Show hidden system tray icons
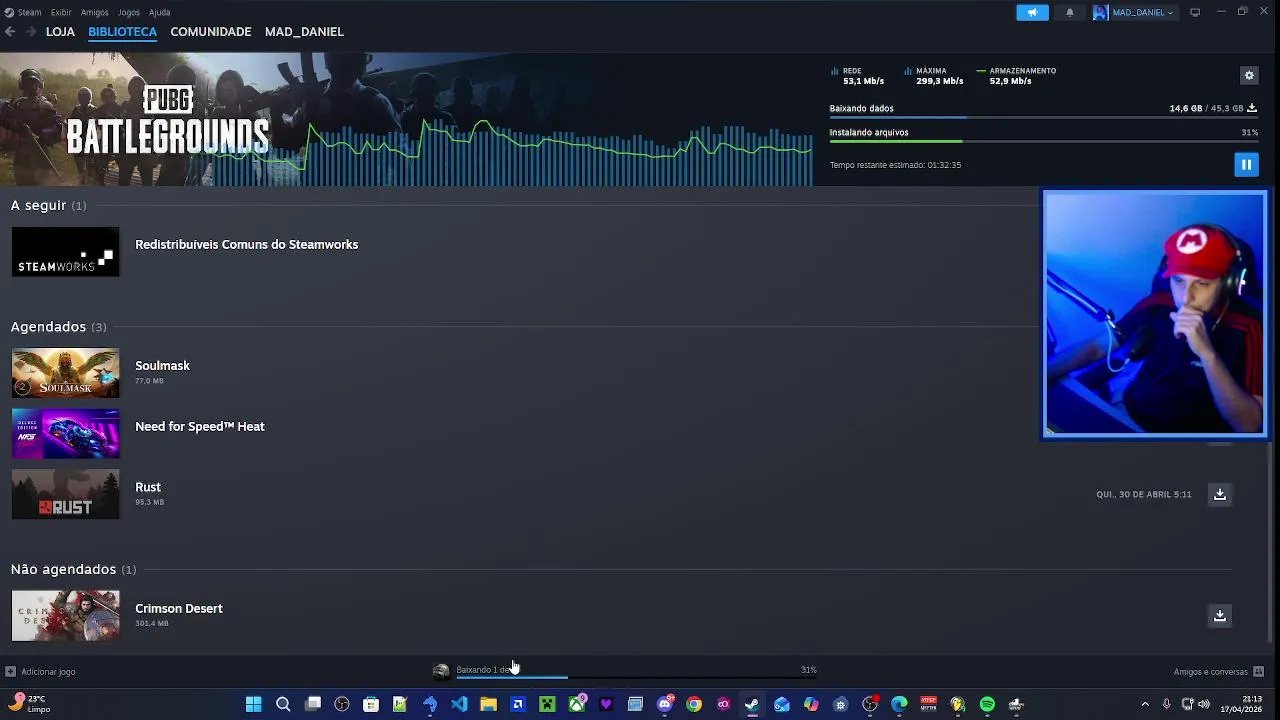Viewport: 1280px width, 720px height. point(1145,704)
